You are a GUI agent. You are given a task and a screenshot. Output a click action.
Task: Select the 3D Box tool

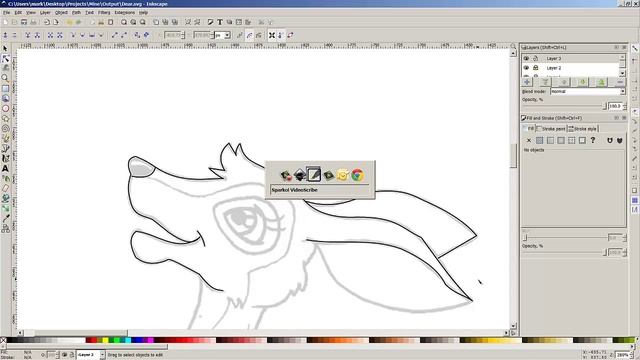[x=5, y=98]
